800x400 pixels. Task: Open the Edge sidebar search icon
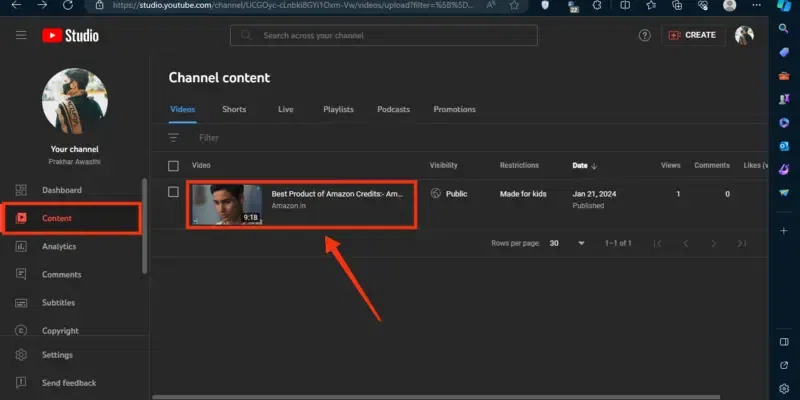(784, 28)
